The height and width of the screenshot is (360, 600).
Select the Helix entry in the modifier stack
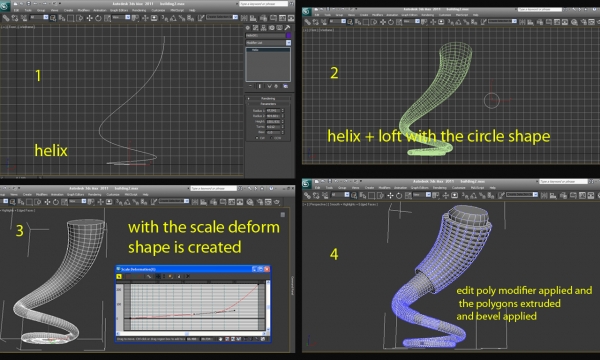(x=268, y=50)
